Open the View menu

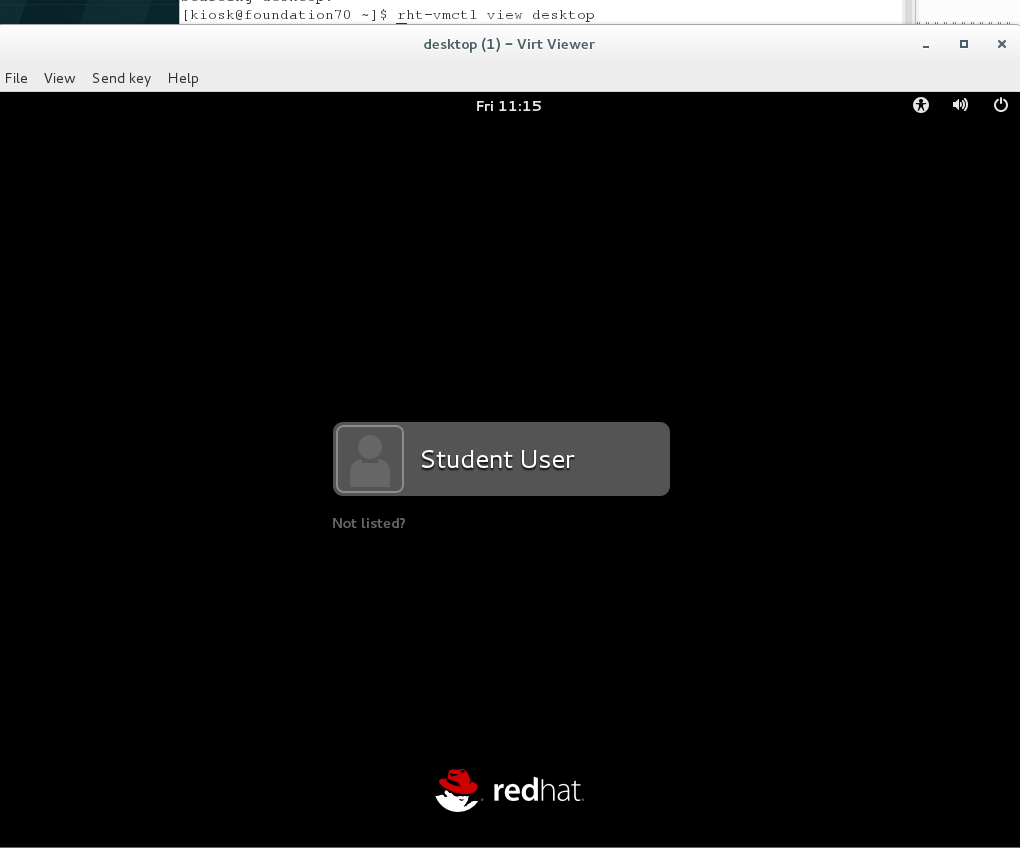click(x=59, y=78)
